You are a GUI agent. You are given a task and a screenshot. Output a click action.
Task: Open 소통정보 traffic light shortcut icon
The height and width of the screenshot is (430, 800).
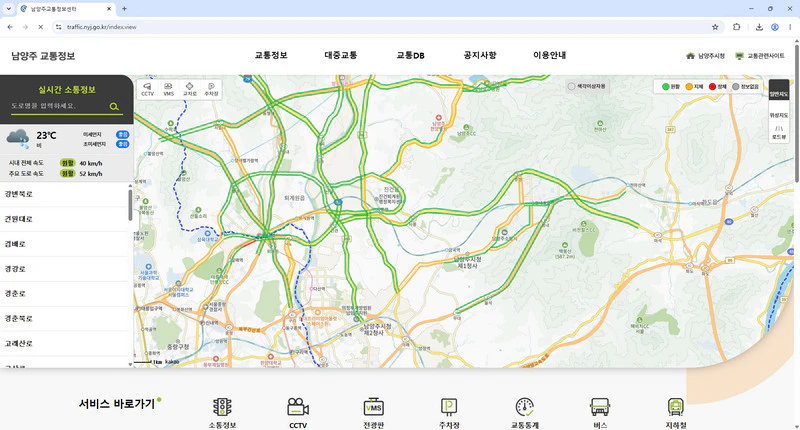[x=222, y=407]
